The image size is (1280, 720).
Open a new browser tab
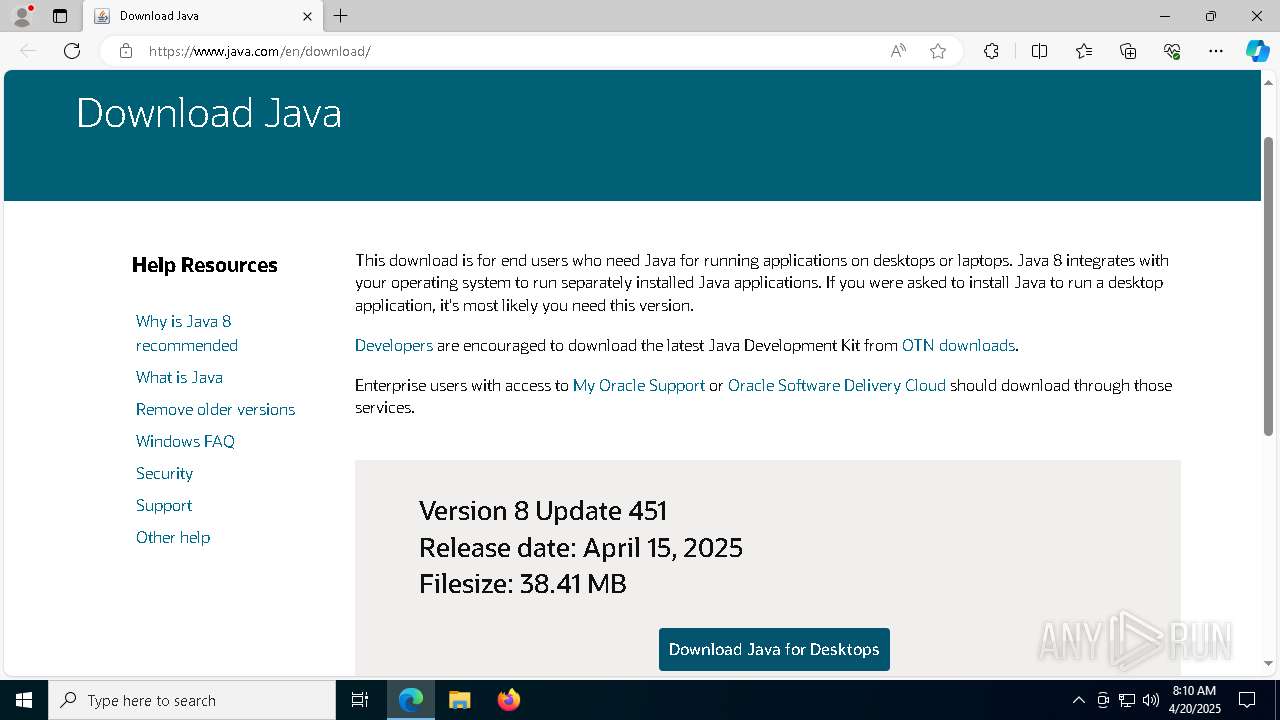[341, 16]
